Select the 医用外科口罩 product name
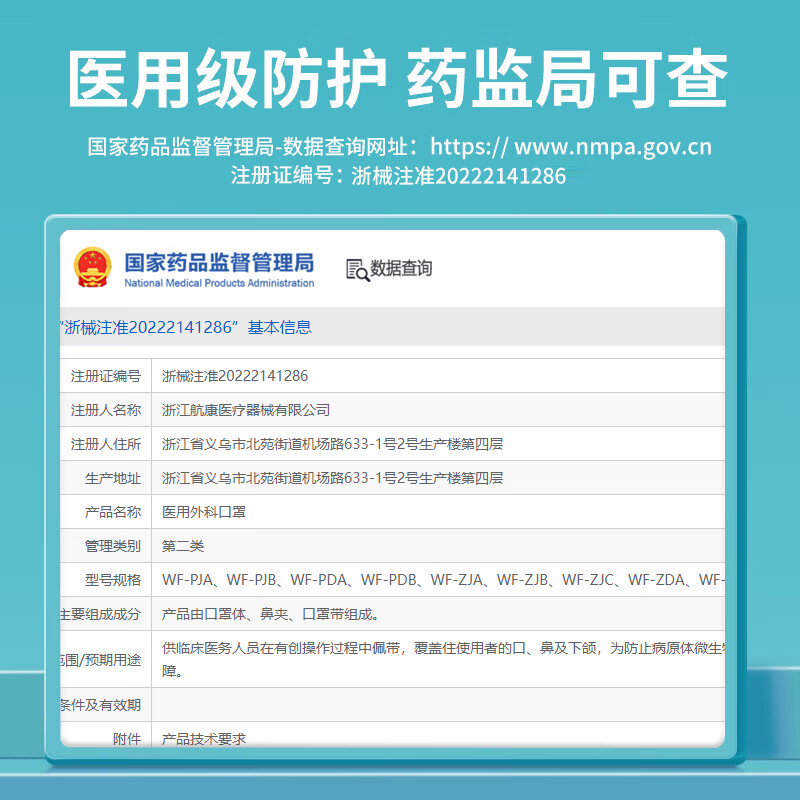Viewport: 800px width, 800px height. pos(204,512)
